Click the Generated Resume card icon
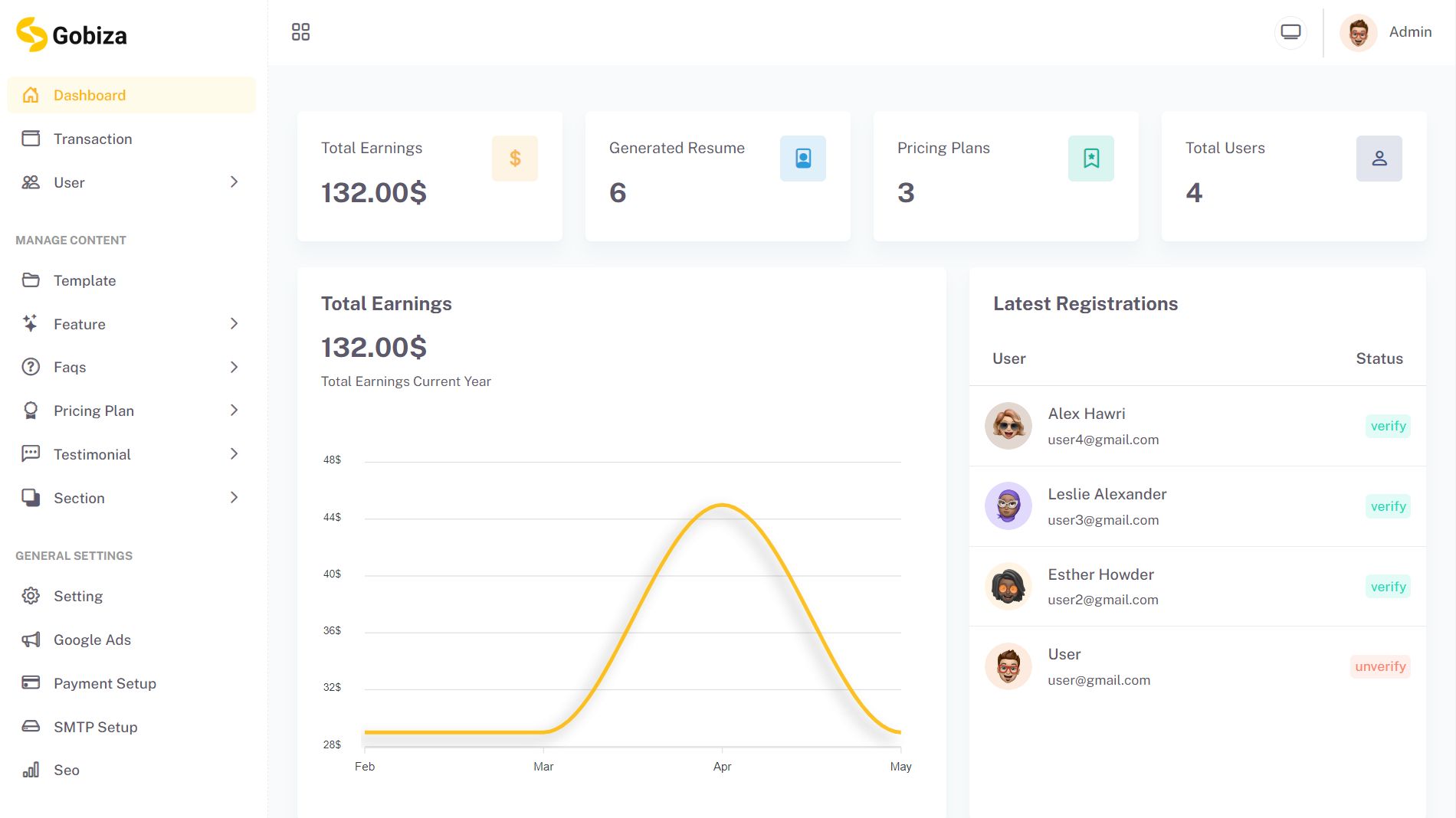Screen dimensions: 1456x818 point(802,159)
